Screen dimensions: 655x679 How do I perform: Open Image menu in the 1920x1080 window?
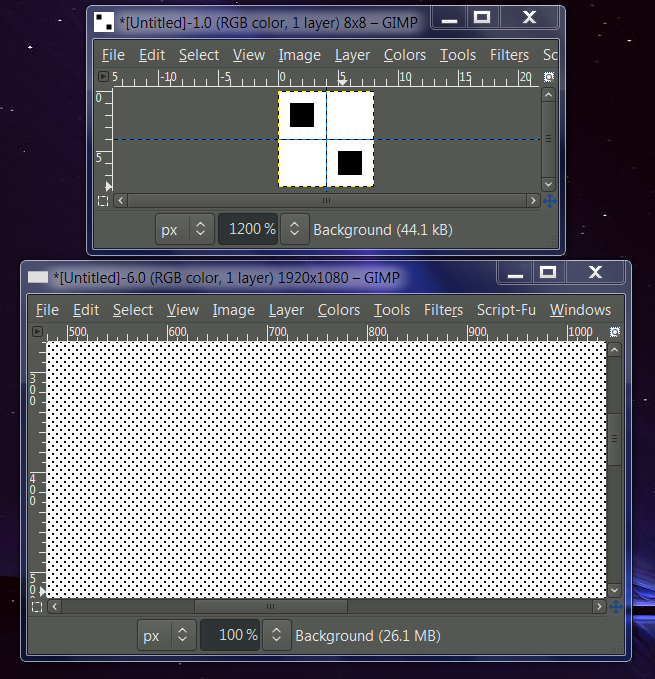click(233, 310)
